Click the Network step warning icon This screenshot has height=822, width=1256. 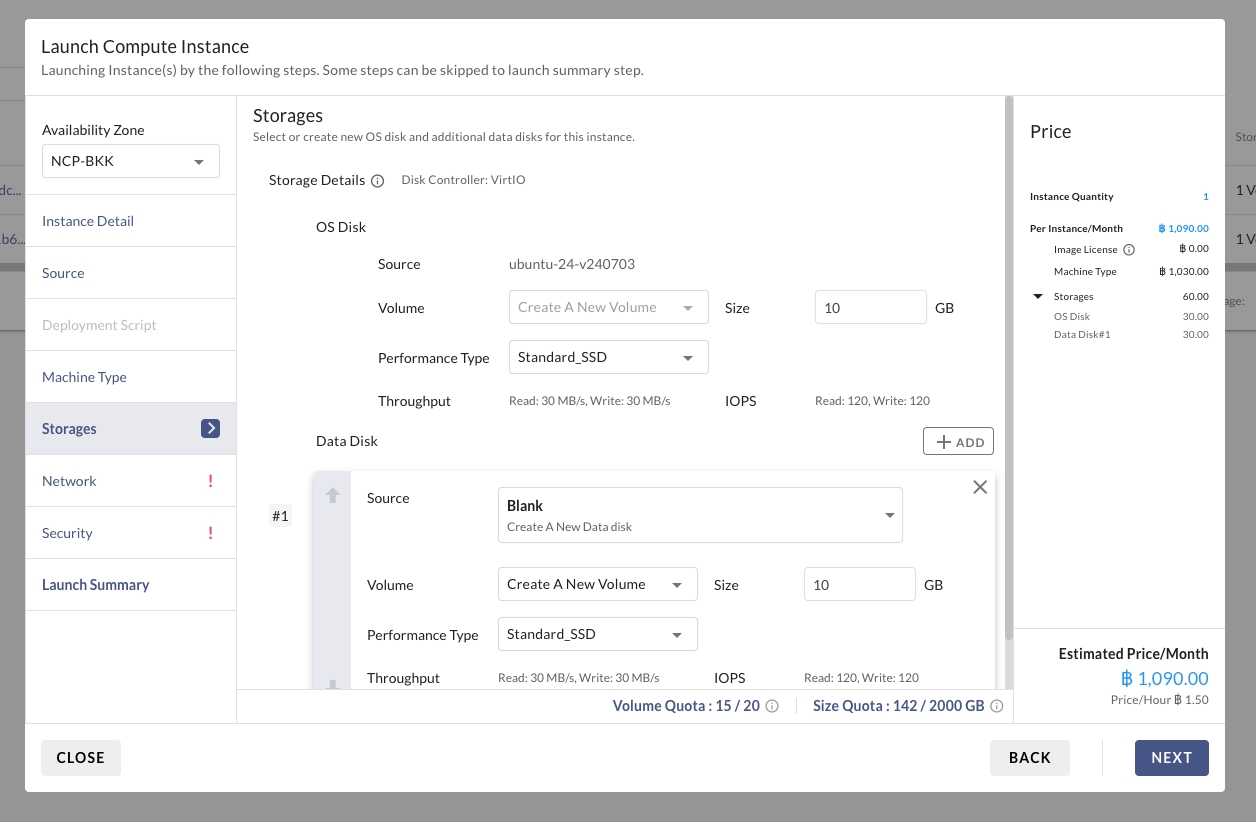click(x=210, y=481)
